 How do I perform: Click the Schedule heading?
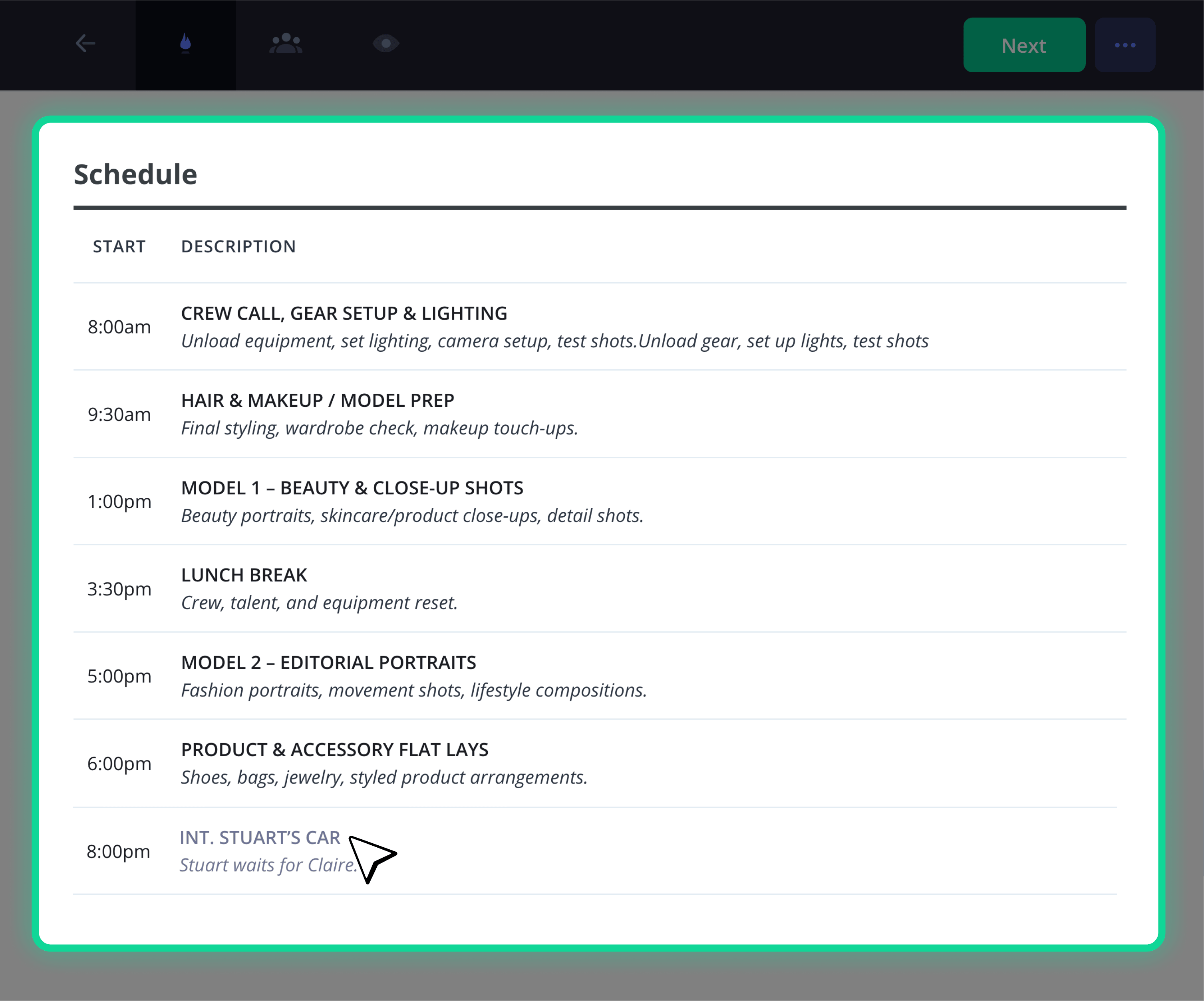[x=135, y=174]
